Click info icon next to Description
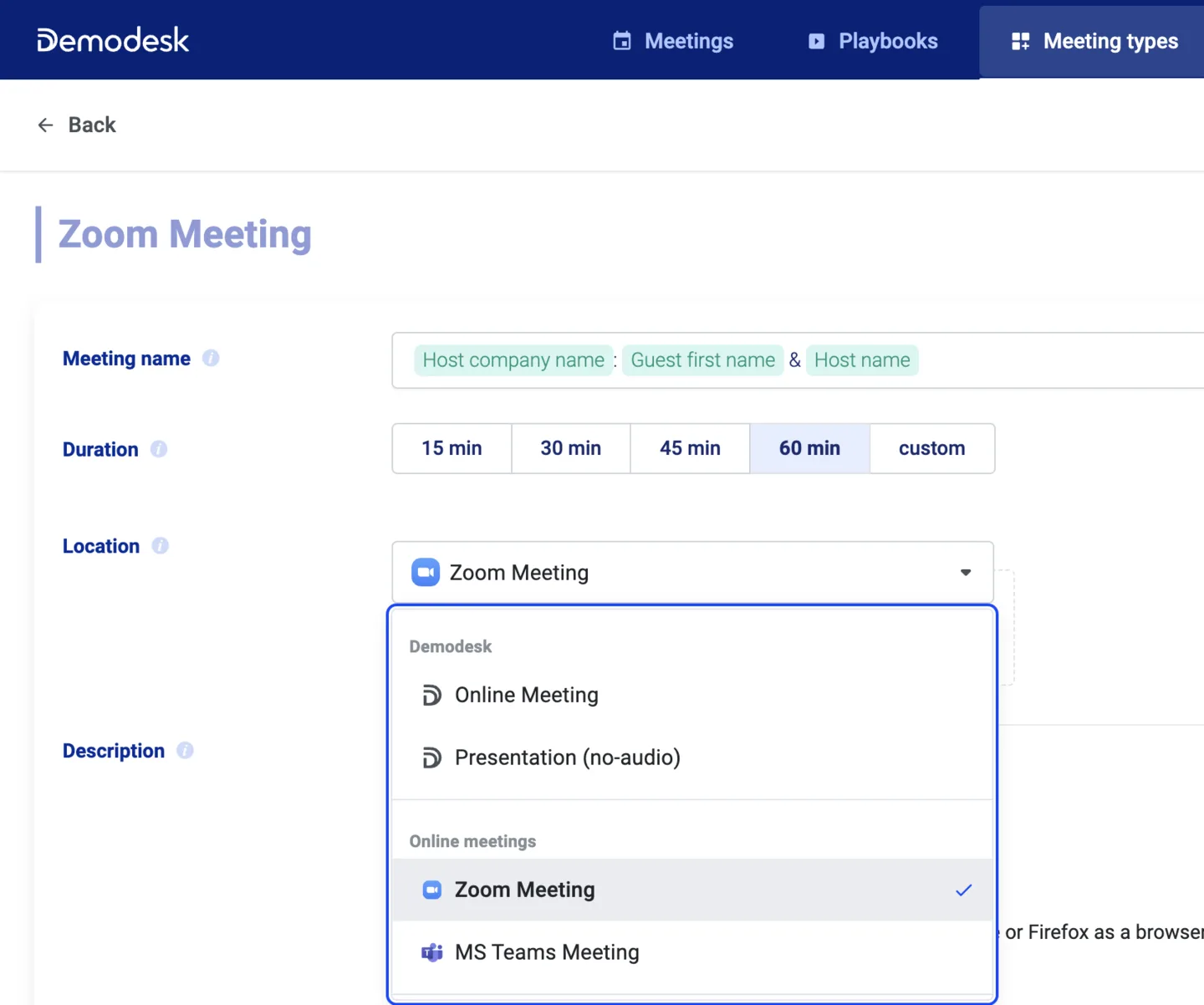The width and height of the screenshot is (1204, 1005). coord(186,750)
